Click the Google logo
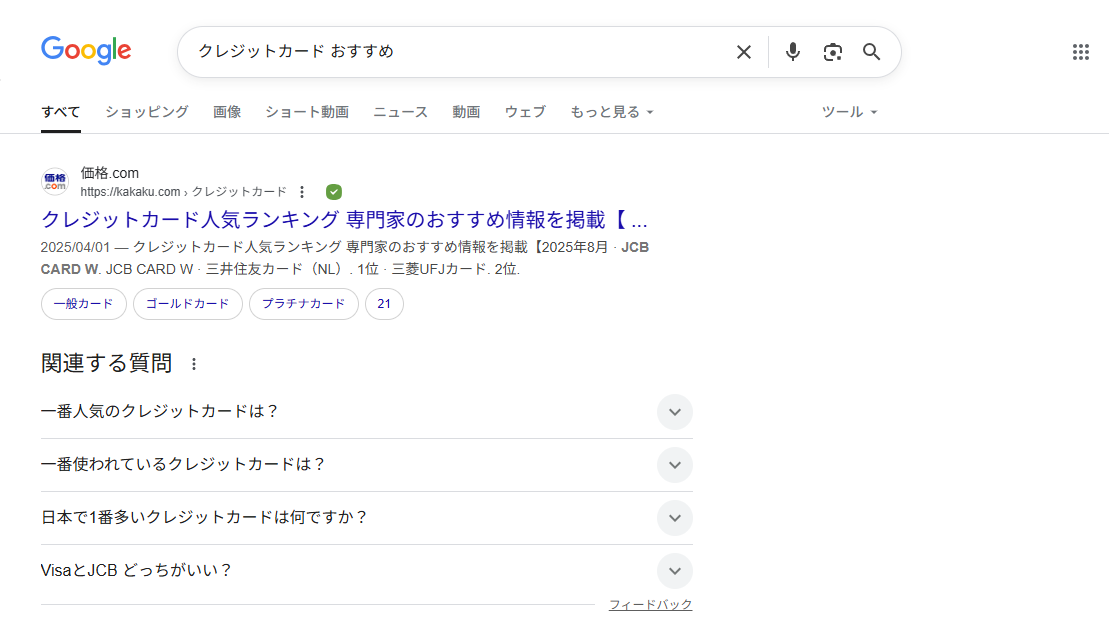The height and width of the screenshot is (638, 1109). 86,51
